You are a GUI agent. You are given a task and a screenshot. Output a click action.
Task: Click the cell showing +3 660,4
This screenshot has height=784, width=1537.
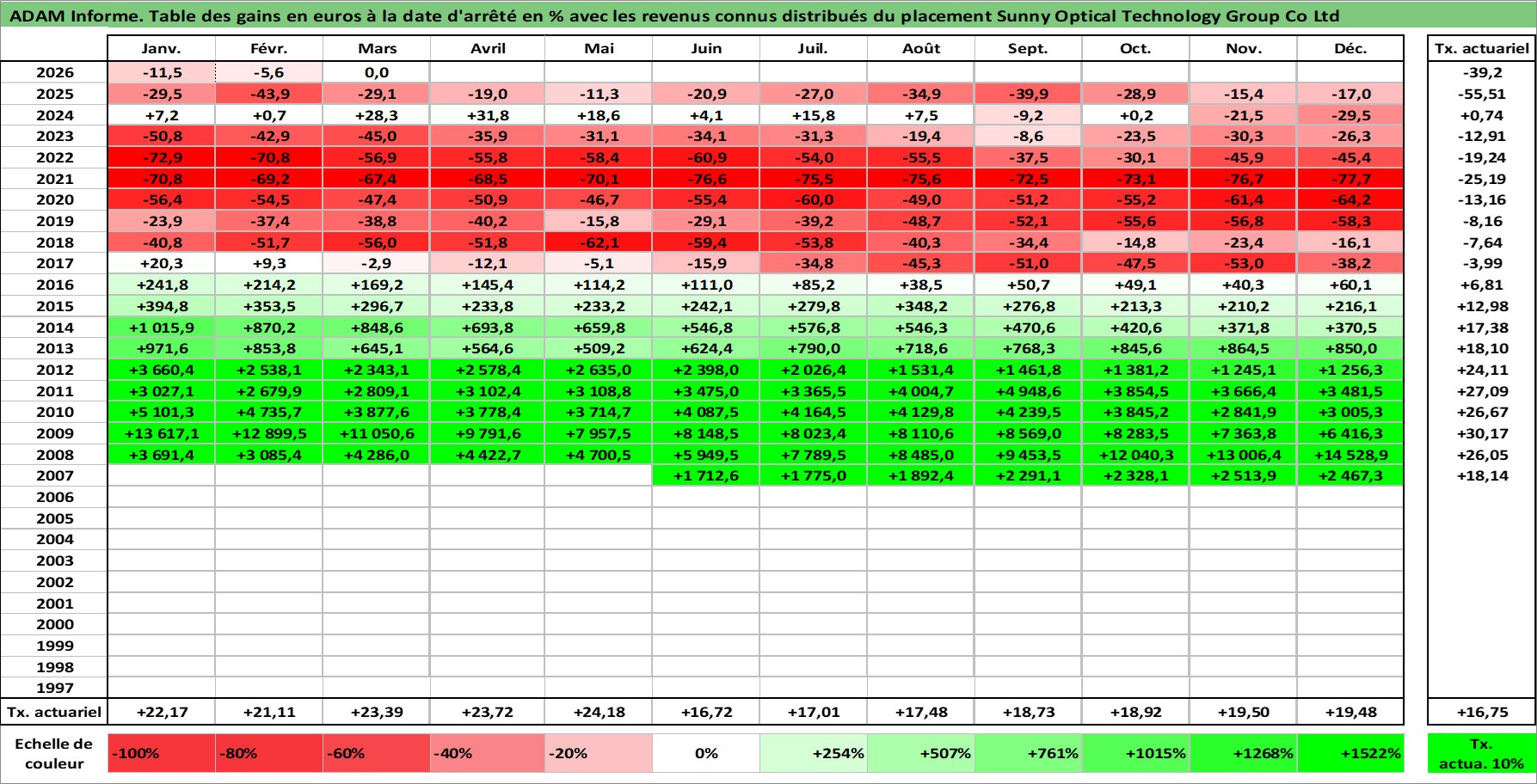click(162, 370)
